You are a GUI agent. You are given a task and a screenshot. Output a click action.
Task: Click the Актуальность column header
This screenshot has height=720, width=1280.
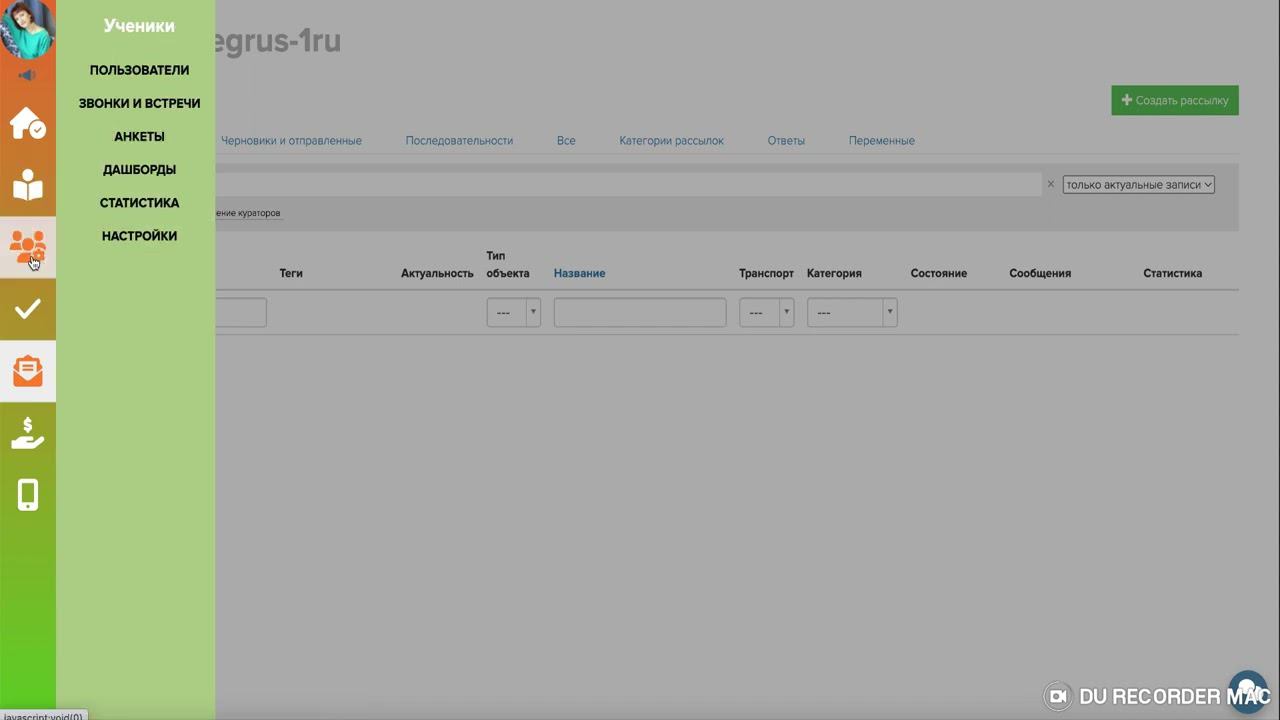[437, 273]
